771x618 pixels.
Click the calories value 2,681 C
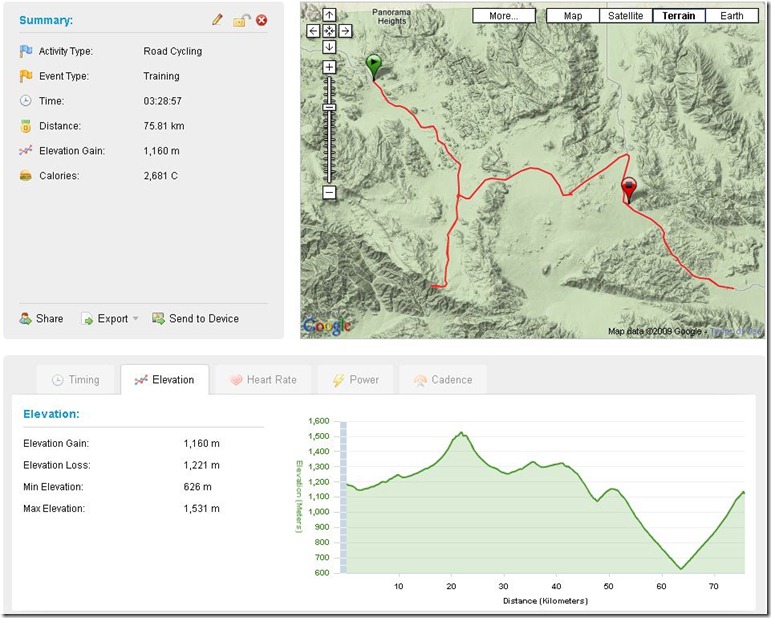coord(161,176)
